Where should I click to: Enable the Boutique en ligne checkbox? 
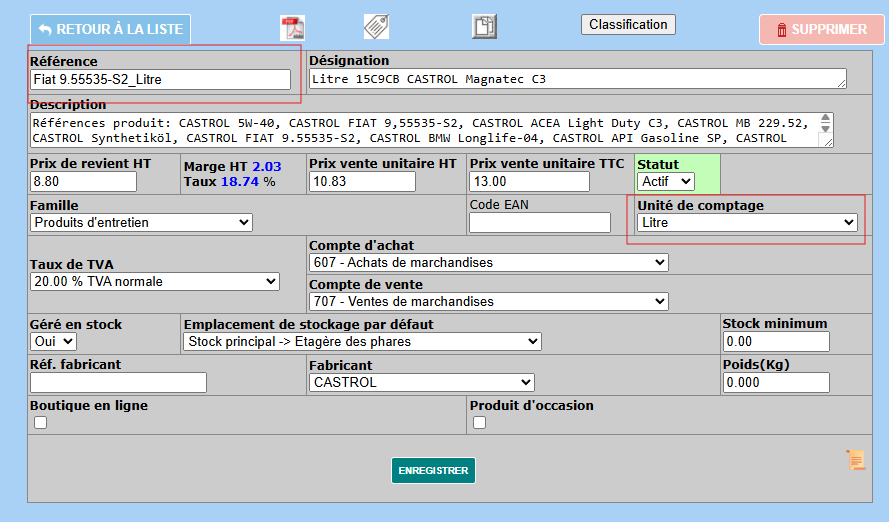click(x=40, y=423)
